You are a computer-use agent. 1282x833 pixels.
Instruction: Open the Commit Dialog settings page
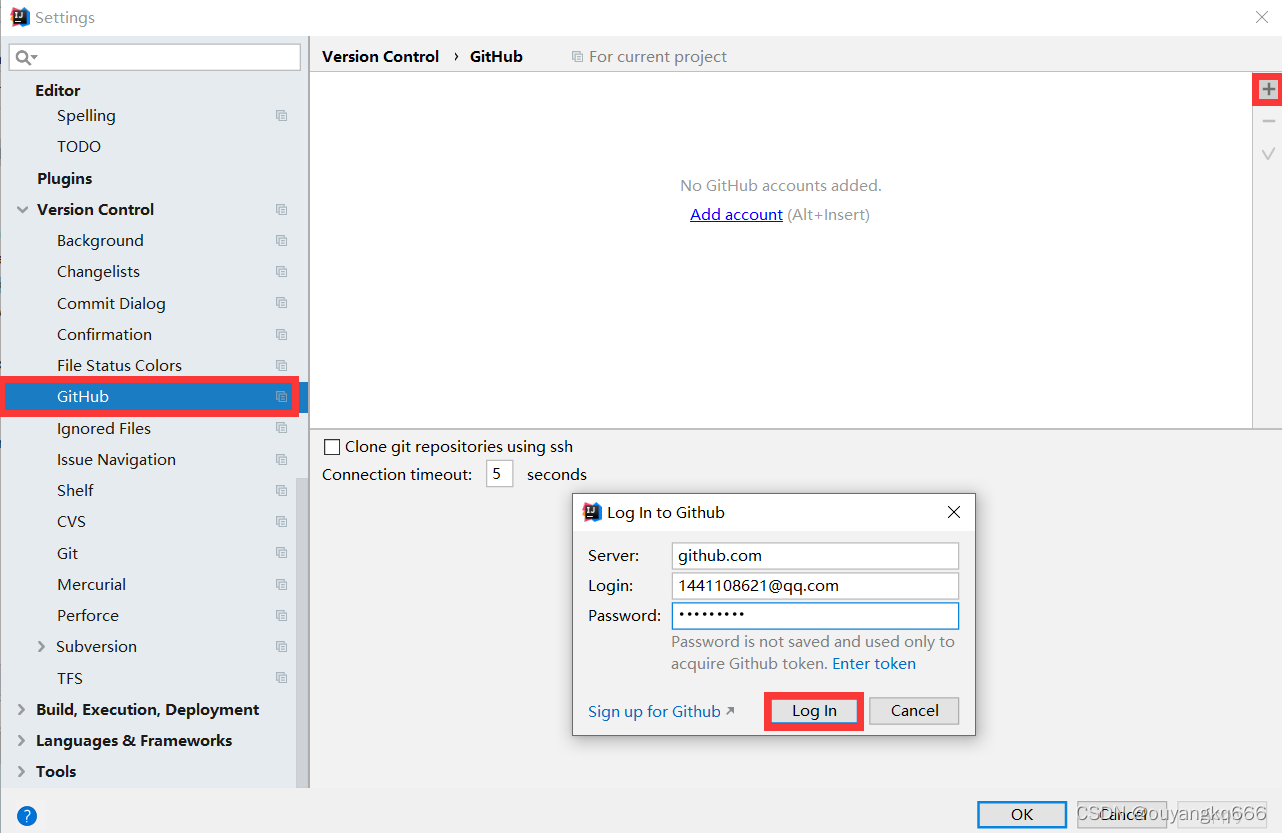[111, 304]
